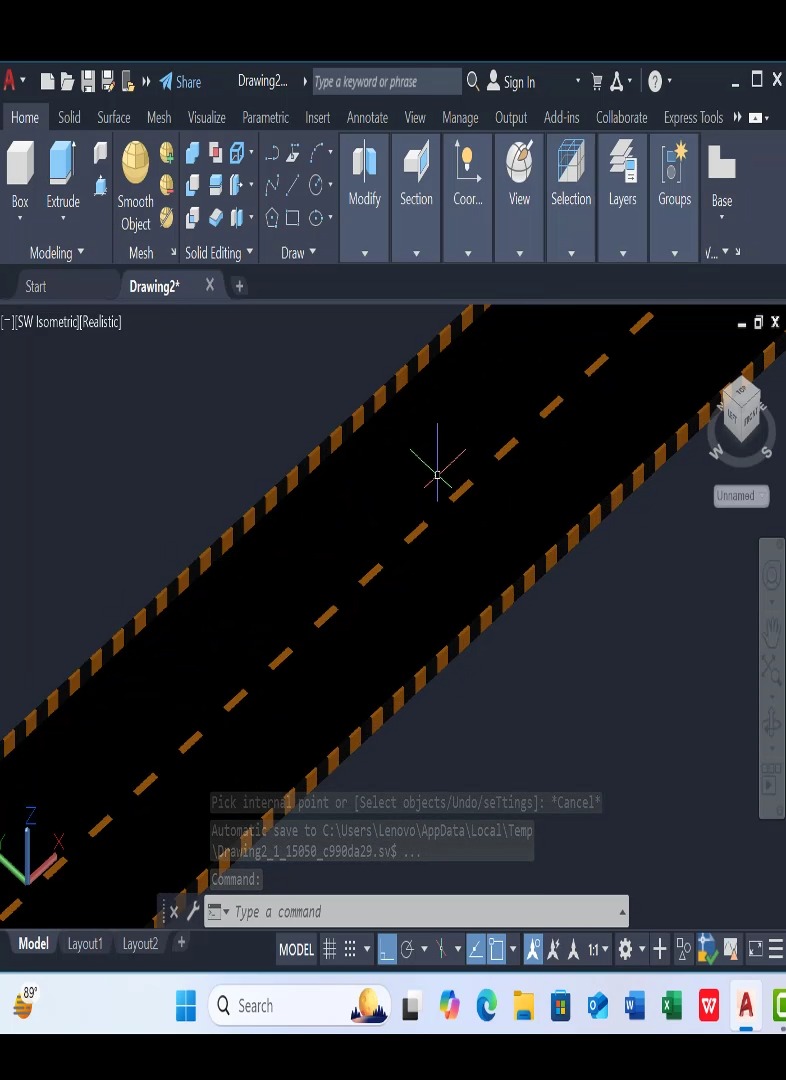Click the Realistic visual style label
This screenshot has height=1080, width=786.
(x=100, y=322)
